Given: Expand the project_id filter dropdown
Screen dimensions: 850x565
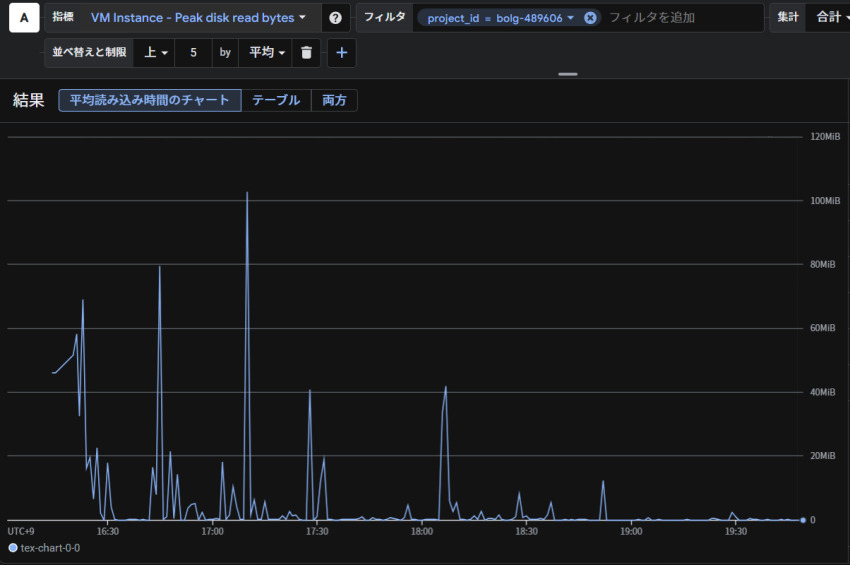Looking at the screenshot, I should coord(570,18).
